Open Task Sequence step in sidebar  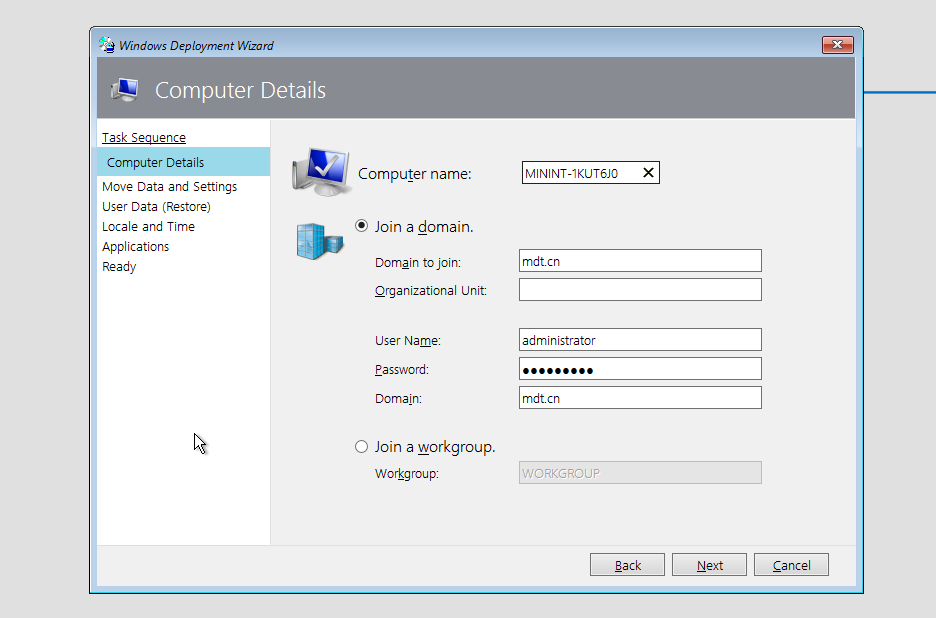click(144, 138)
